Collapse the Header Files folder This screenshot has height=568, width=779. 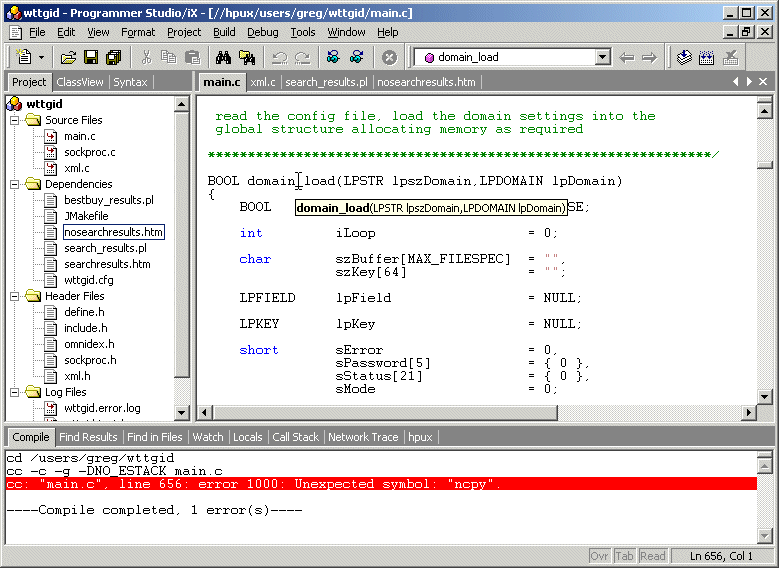click(14, 296)
